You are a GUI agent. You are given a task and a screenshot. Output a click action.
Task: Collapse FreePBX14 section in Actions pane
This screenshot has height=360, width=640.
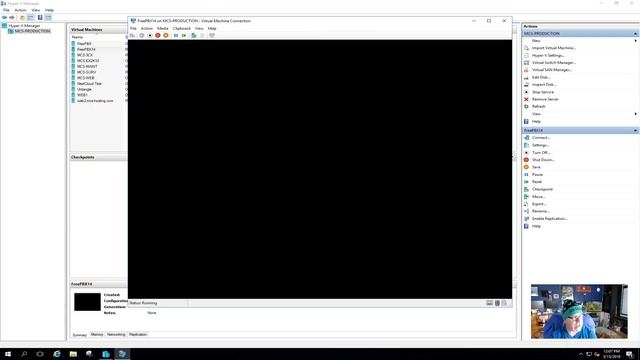(x=635, y=130)
